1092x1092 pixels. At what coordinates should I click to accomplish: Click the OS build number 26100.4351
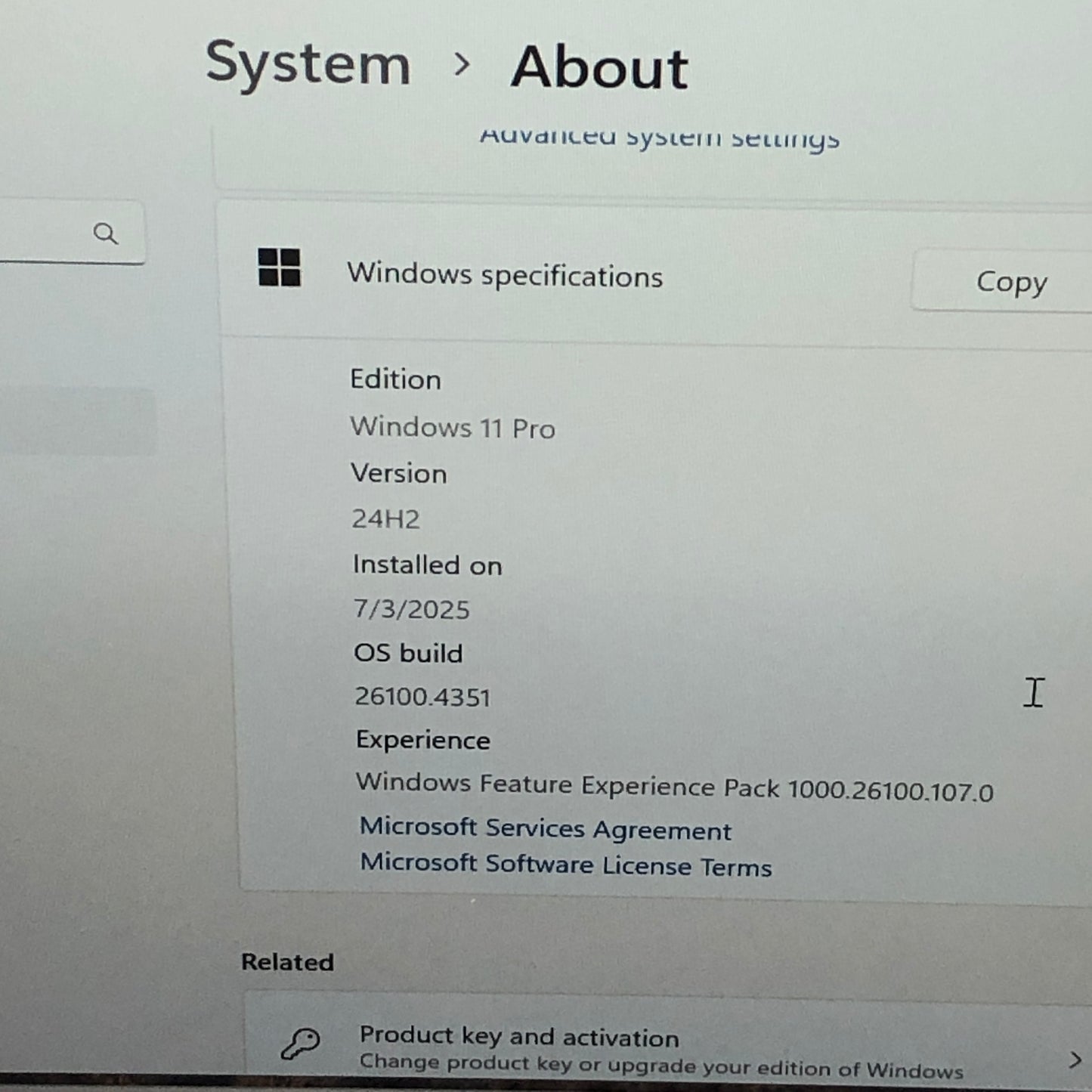tap(422, 697)
